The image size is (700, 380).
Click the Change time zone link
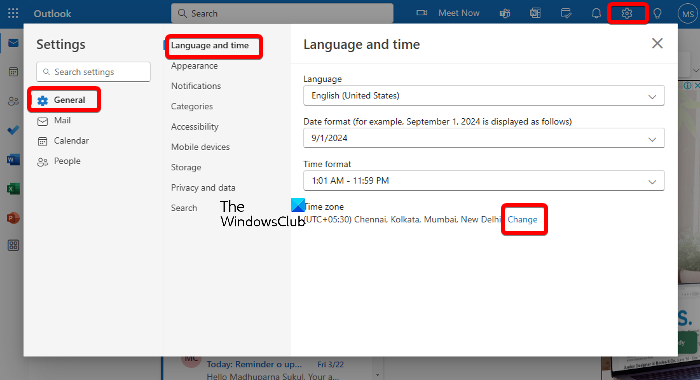(522, 219)
